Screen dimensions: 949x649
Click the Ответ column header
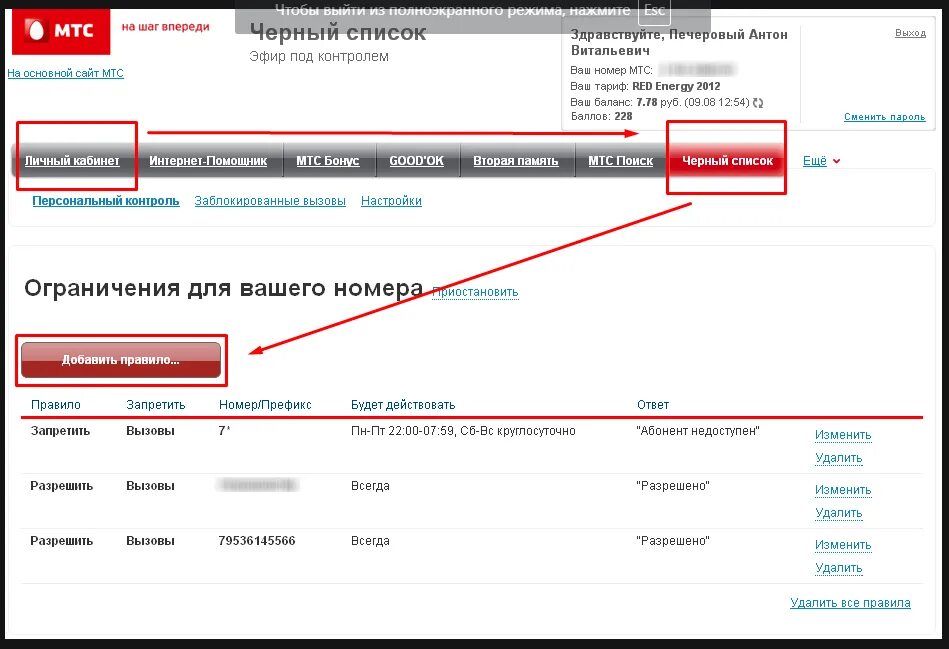[x=653, y=404]
